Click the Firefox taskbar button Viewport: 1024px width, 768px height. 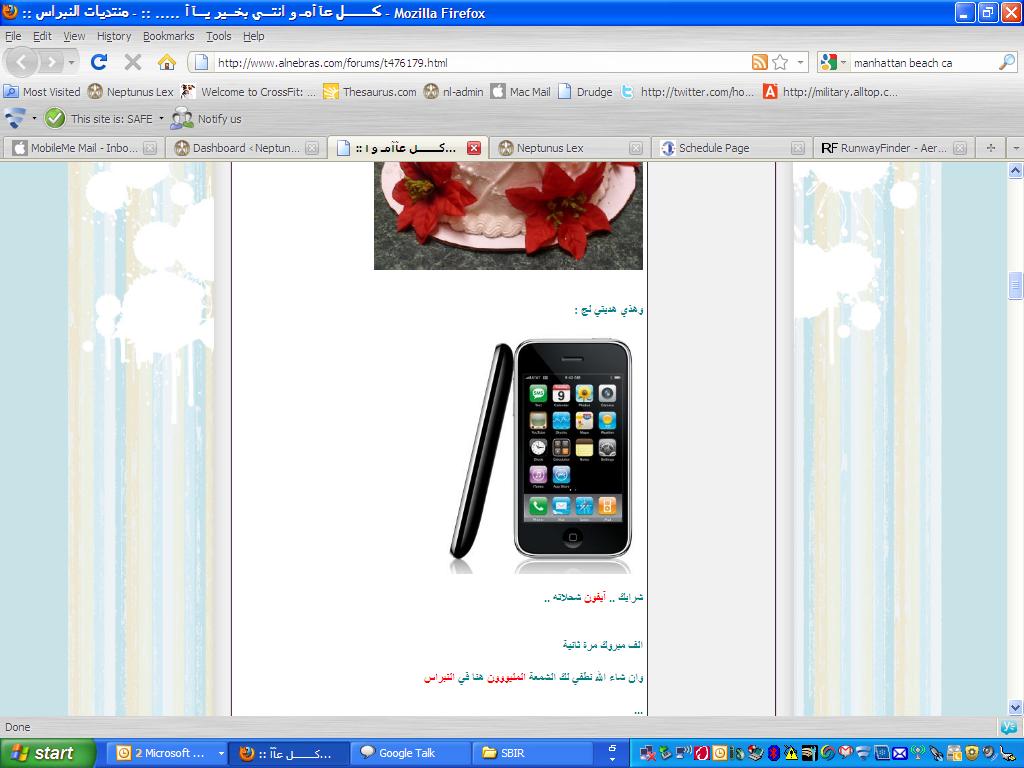tap(289, 753)
